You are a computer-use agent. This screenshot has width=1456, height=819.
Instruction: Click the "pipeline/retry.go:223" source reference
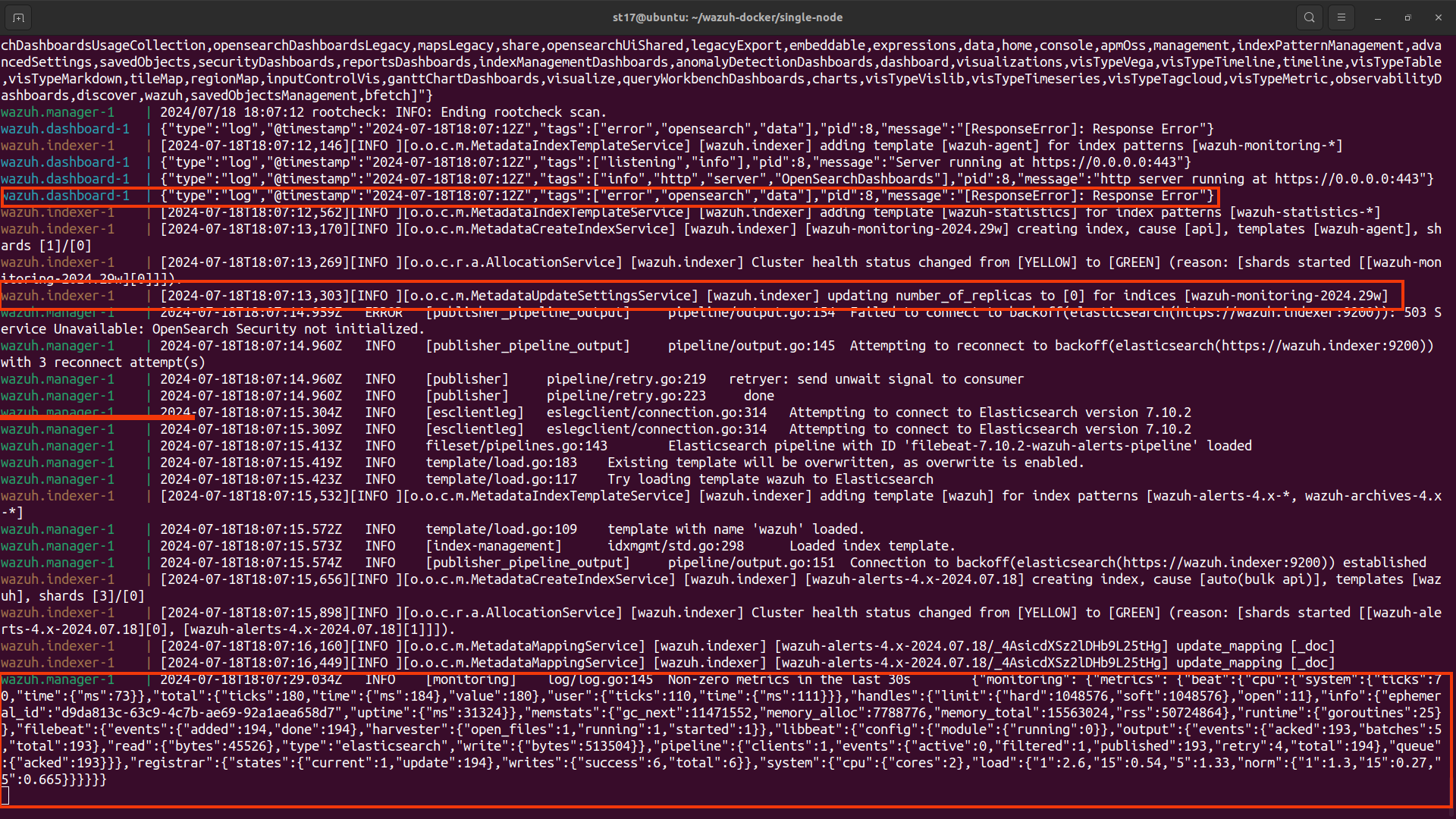[626, 396]
